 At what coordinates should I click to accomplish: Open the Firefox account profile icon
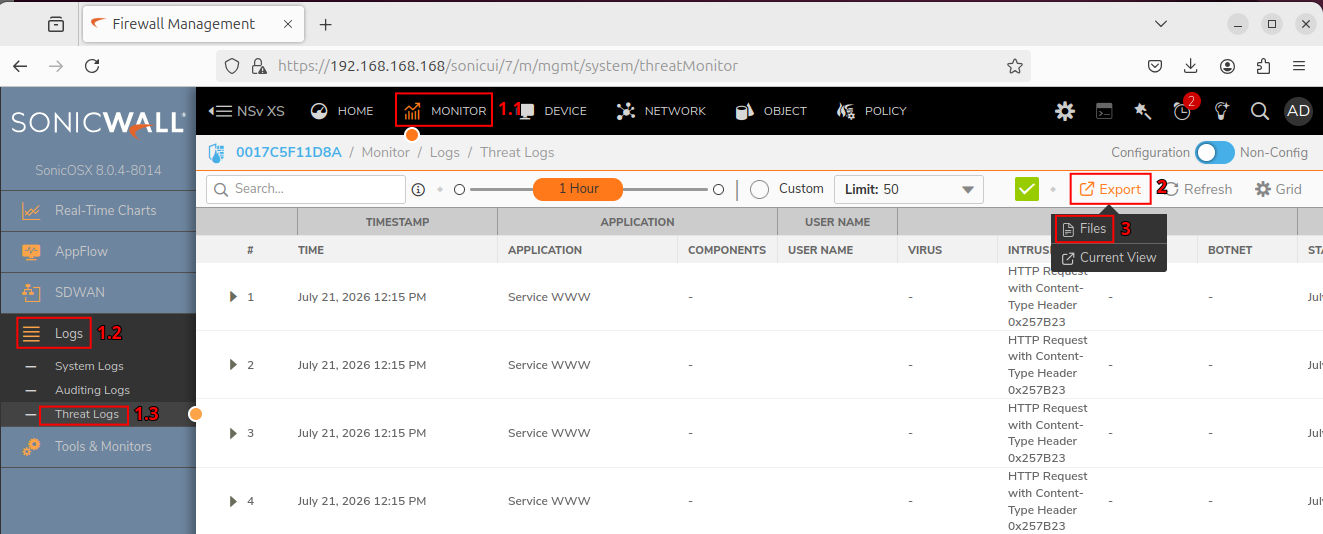(x=1227, y=66)
